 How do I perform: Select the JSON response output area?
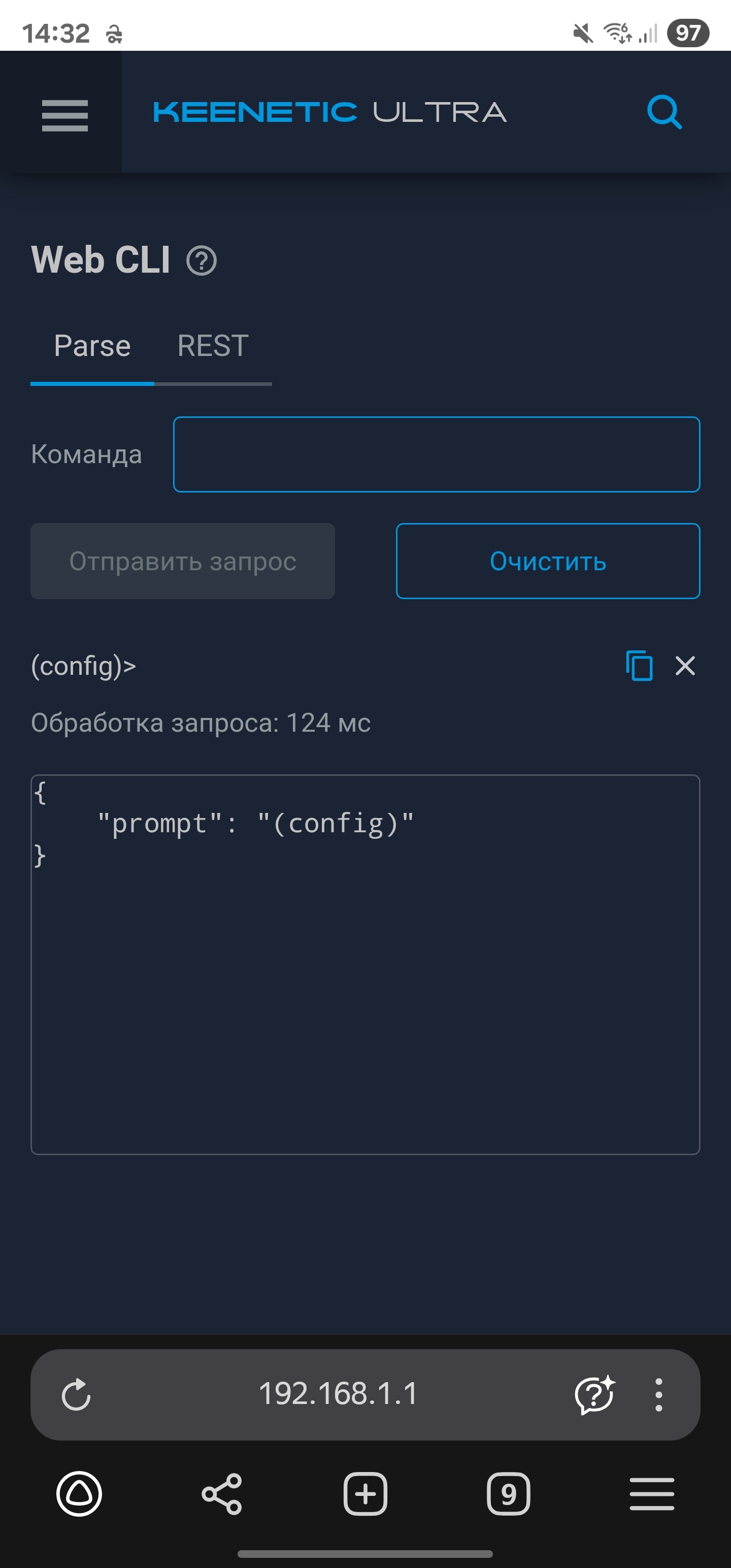(x=365, y=965)
